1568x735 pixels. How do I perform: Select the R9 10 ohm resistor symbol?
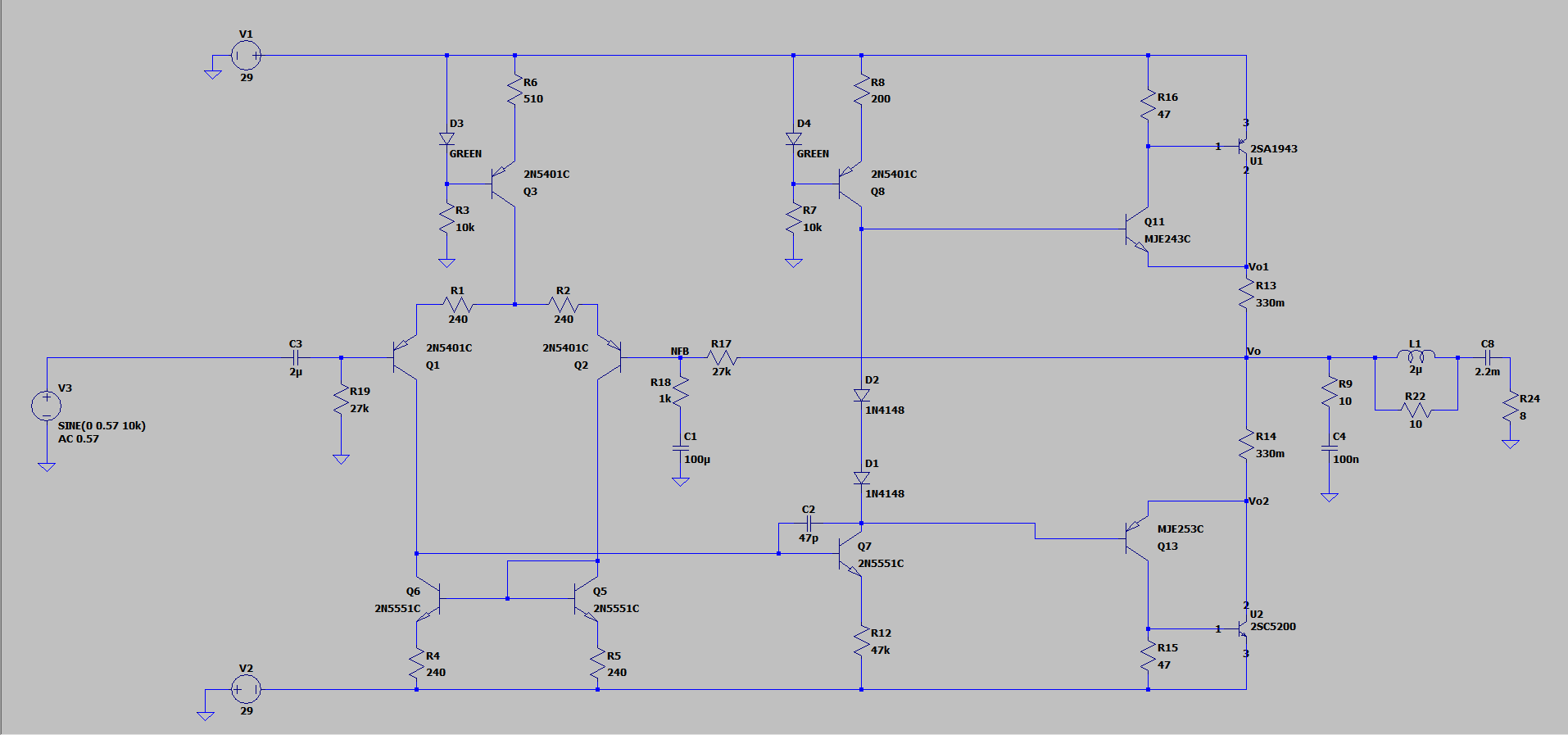click(1330, 392)
